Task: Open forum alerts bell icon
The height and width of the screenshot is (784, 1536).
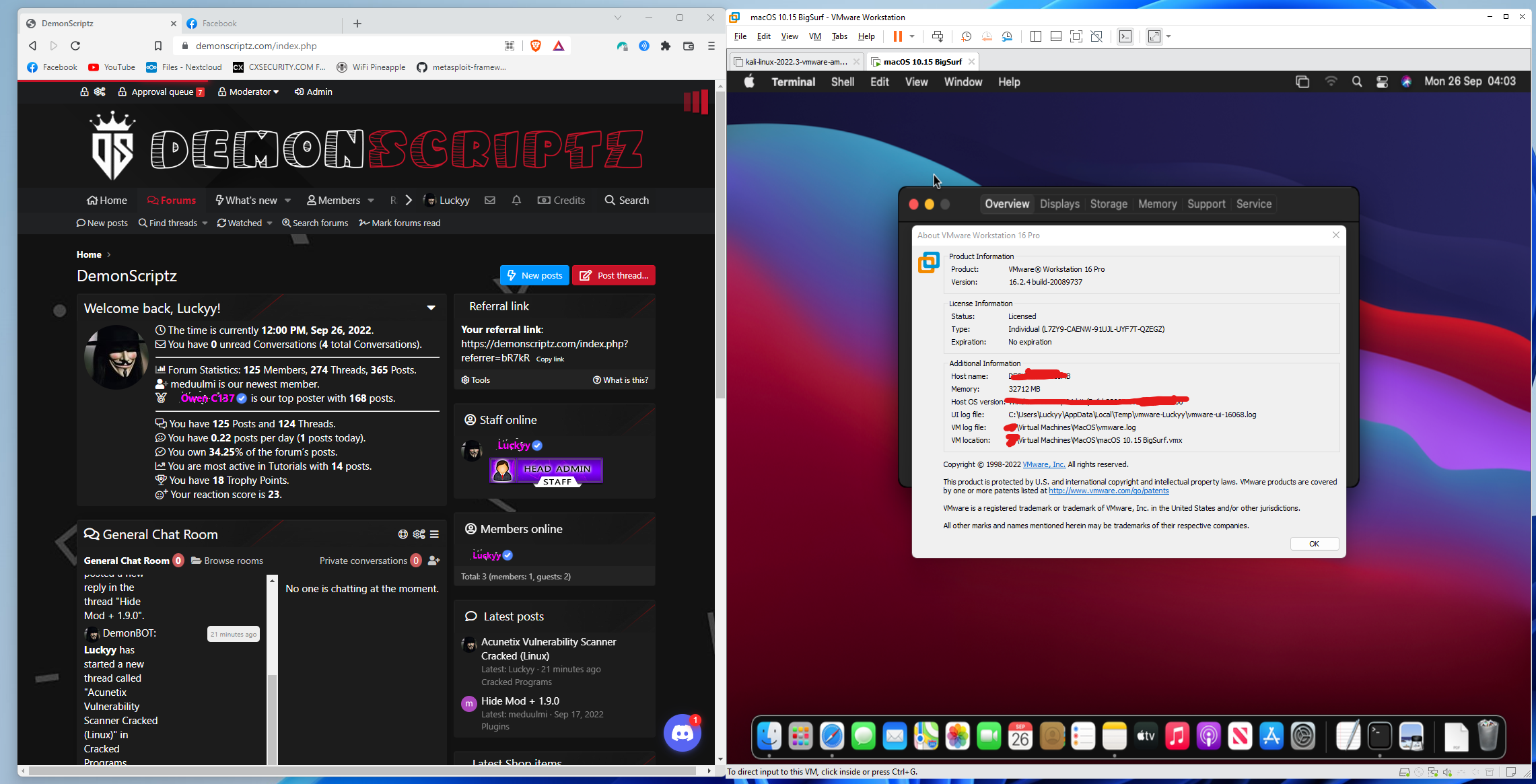Action: coord(516,200)
